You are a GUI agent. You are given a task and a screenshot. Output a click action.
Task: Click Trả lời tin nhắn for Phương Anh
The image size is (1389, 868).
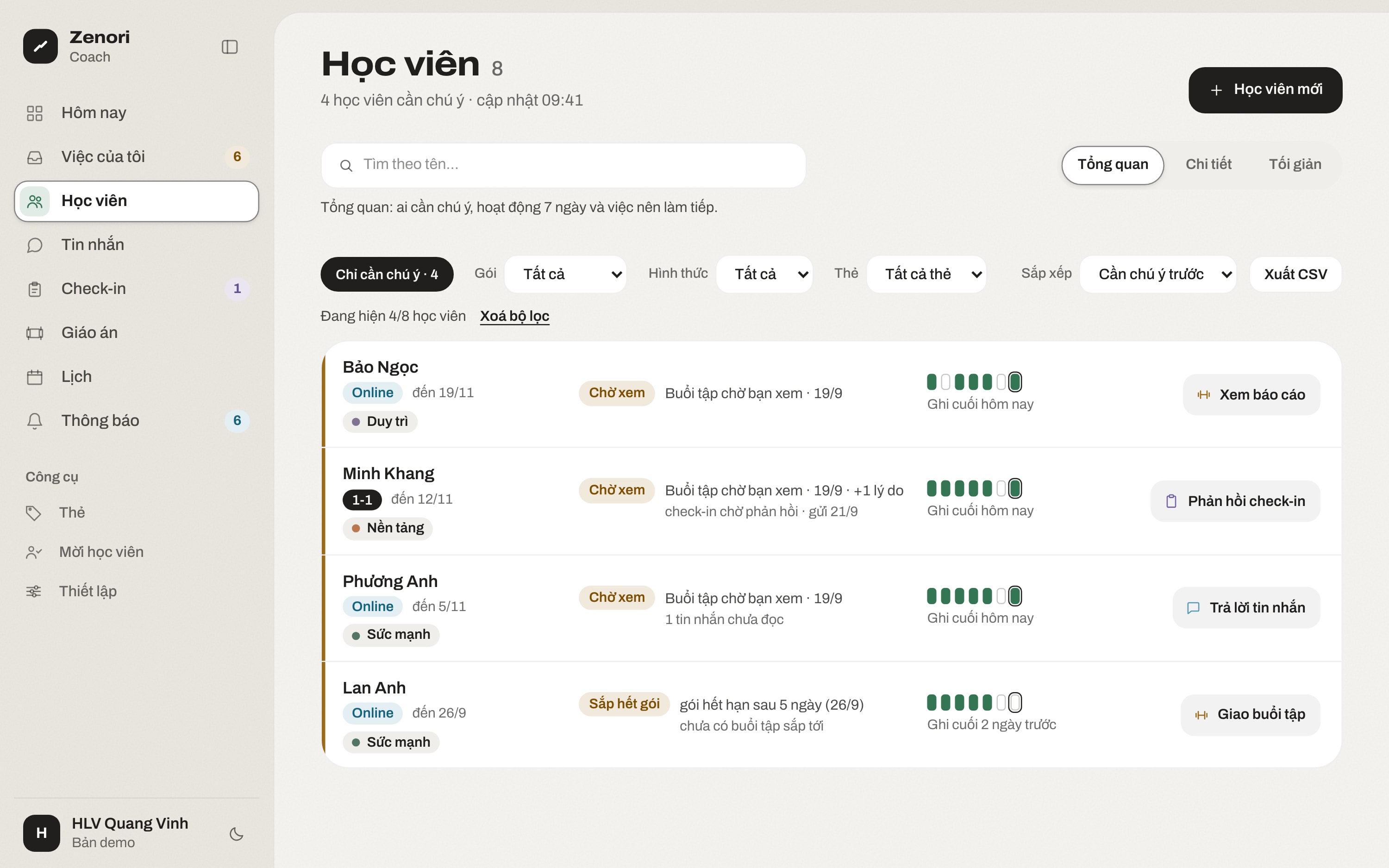pos(1246,607)
